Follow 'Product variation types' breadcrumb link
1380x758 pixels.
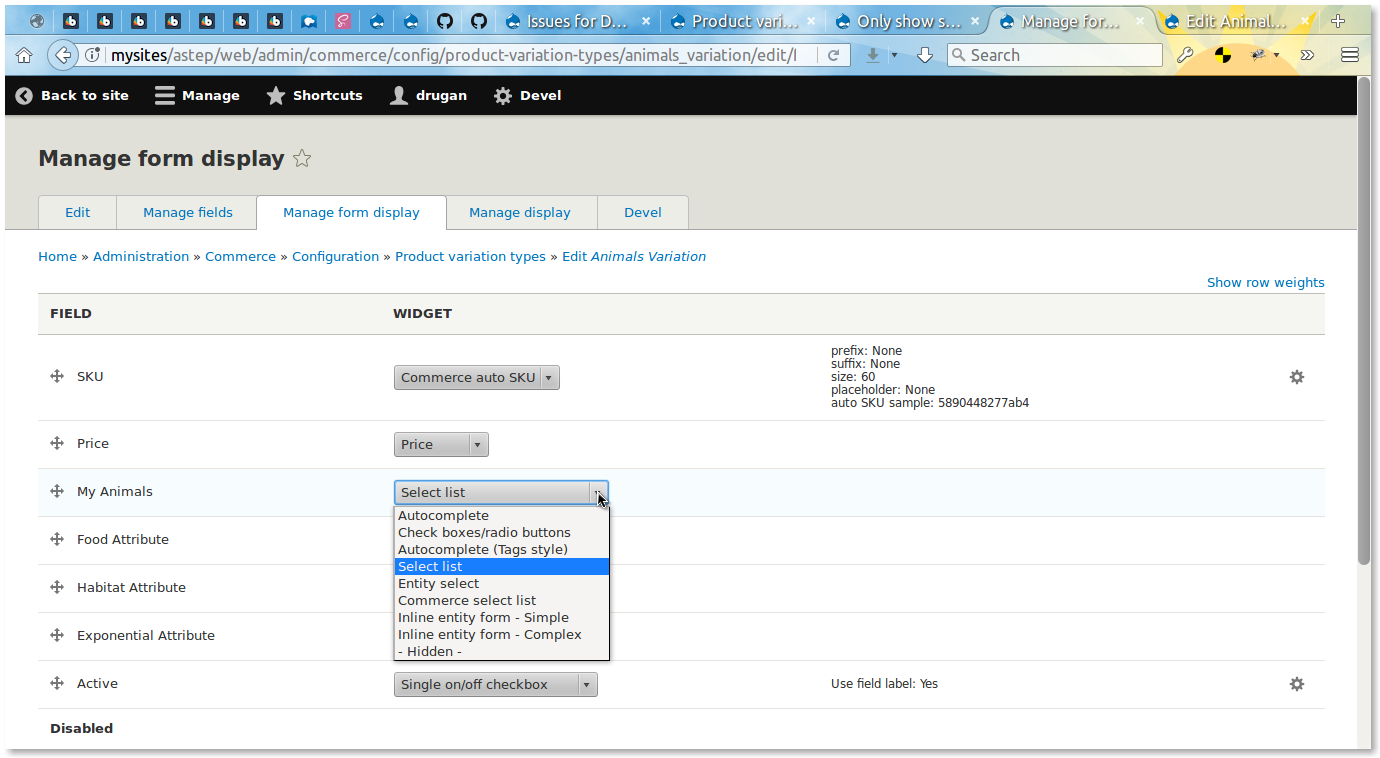470,257
